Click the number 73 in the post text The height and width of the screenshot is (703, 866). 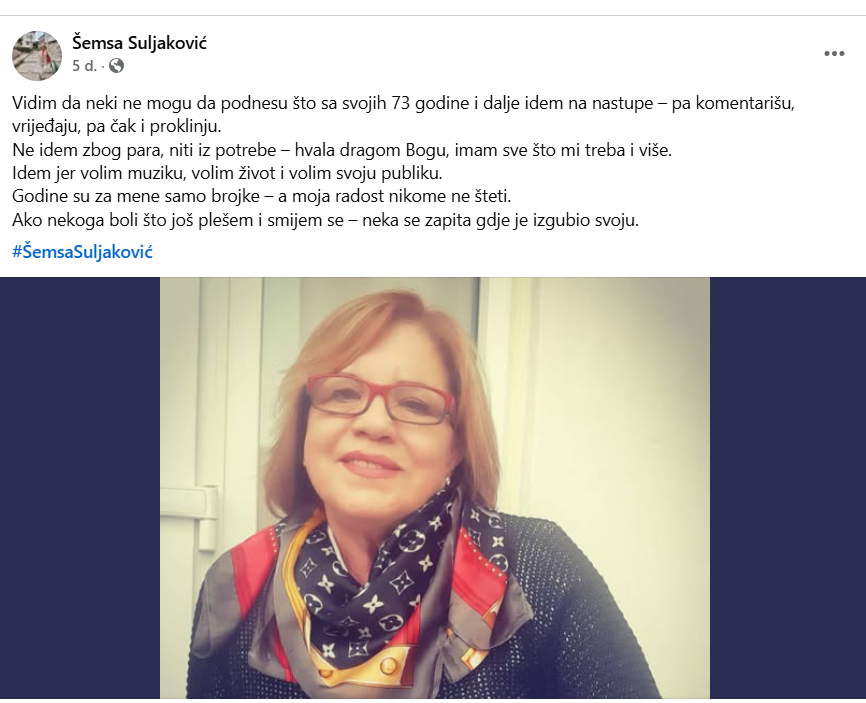click(401, 103)
